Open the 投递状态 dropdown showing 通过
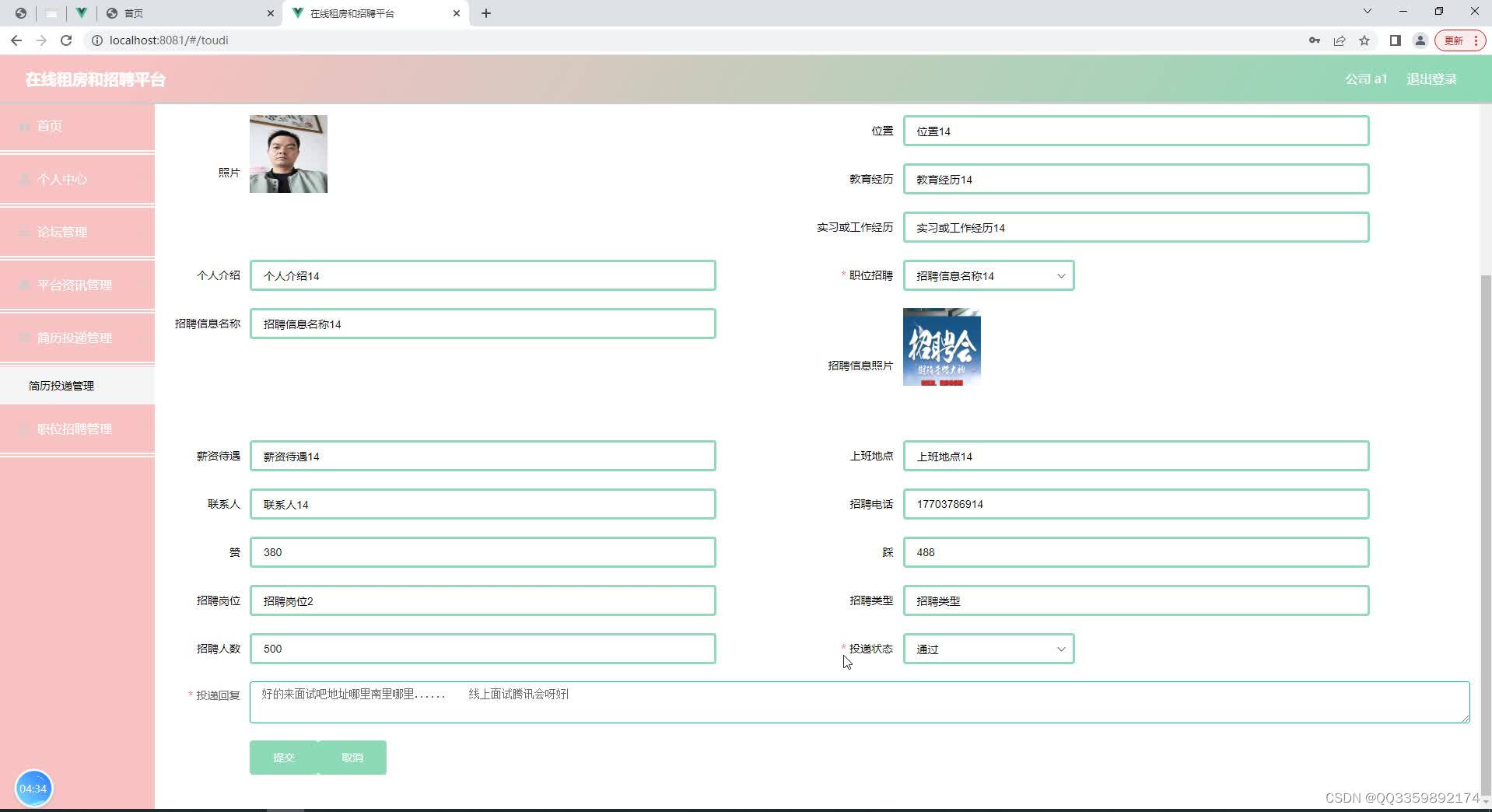This screenshot has width=1492, height=812. pyautogui.click(x=989, y=649)
